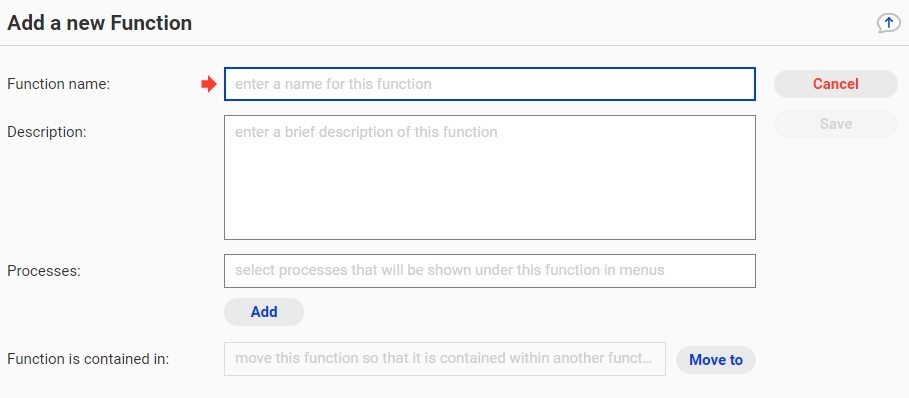Click the 'Add a new Function' heading
This screenshot has height=398, width=909.
click(100, 23)
